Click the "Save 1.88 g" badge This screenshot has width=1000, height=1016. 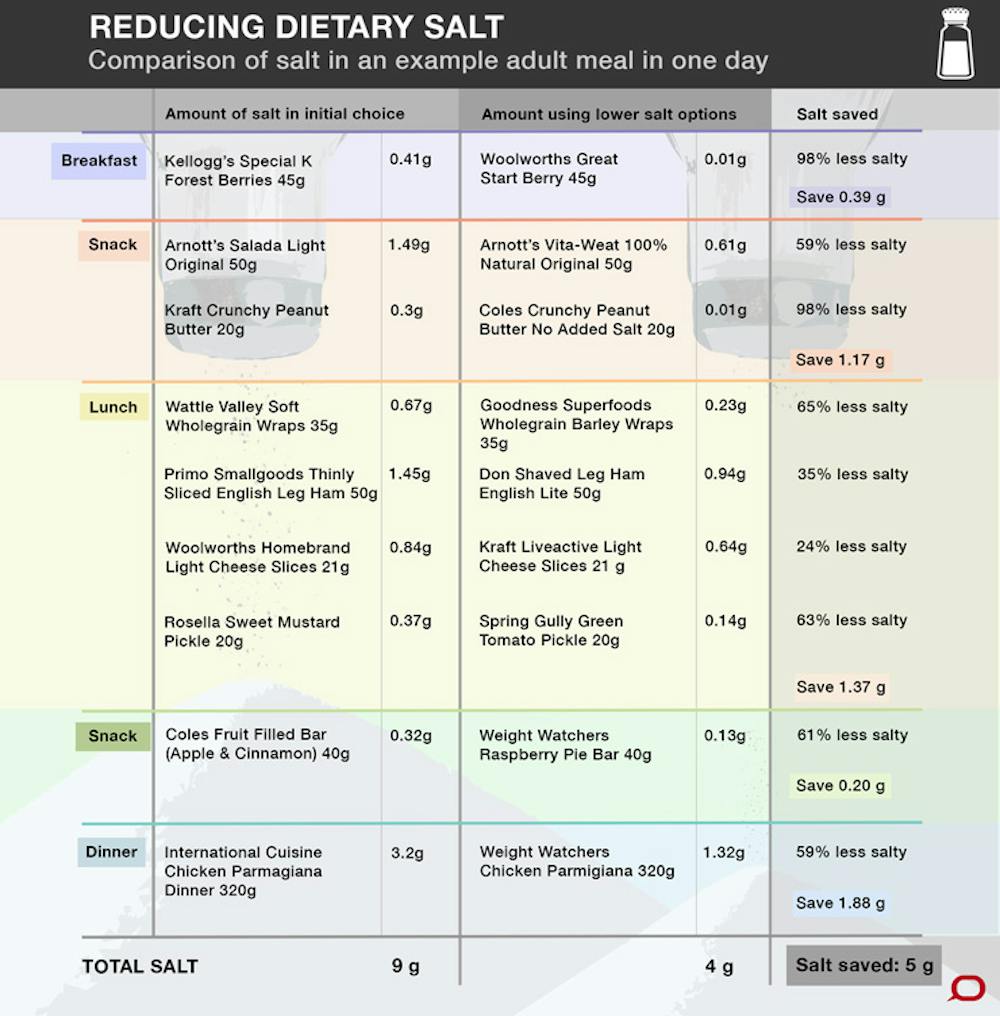click(841, 903)
